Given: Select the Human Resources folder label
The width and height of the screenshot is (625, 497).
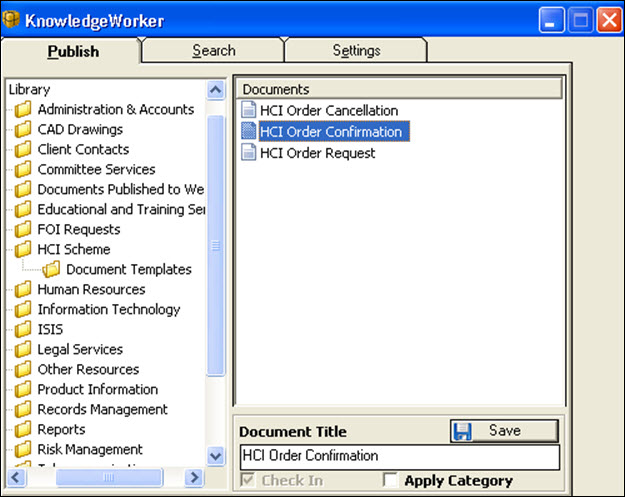Looking at the screenshot, I should pyautogui.click(x=91, y=289).
